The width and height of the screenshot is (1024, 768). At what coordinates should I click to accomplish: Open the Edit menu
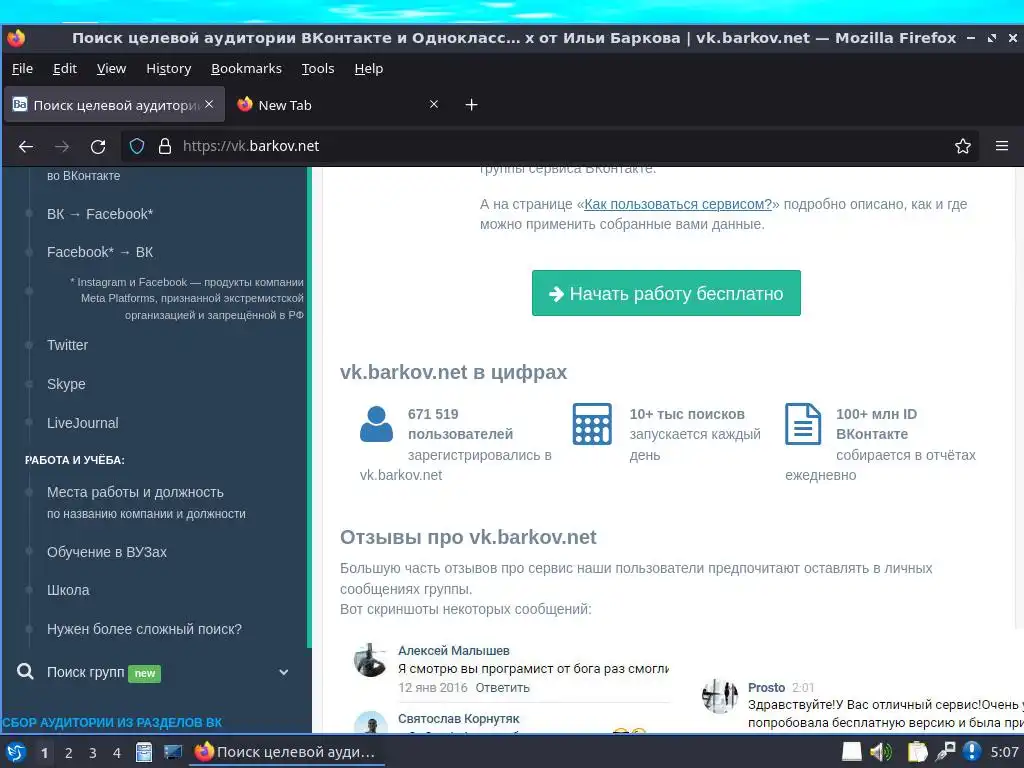tap(65, 69)
